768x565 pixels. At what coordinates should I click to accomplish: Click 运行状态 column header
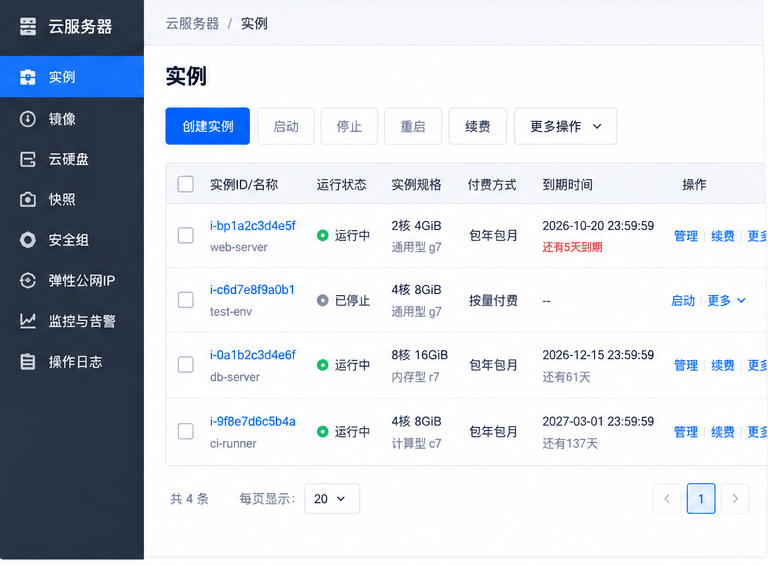pyautogui.click(x=341, y=185)
